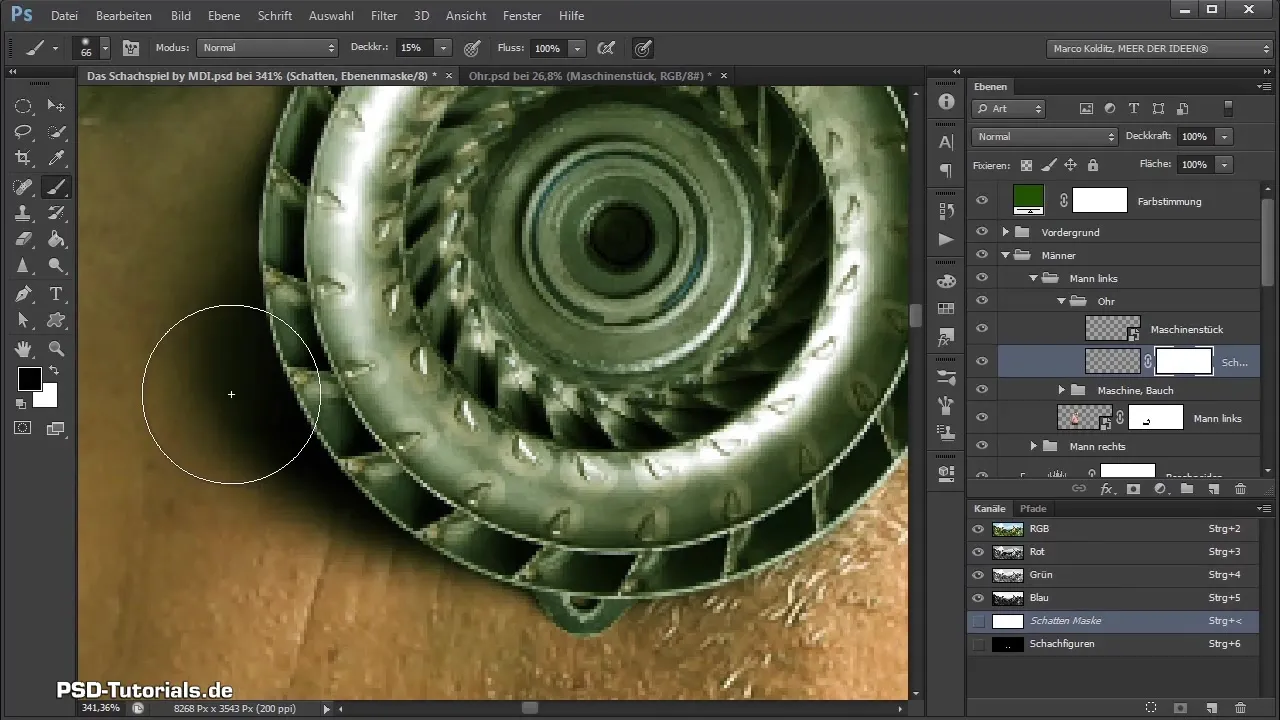Open the workspace switcher dropdown
The image size is (1280, 720).
(x=1160, y=48)
